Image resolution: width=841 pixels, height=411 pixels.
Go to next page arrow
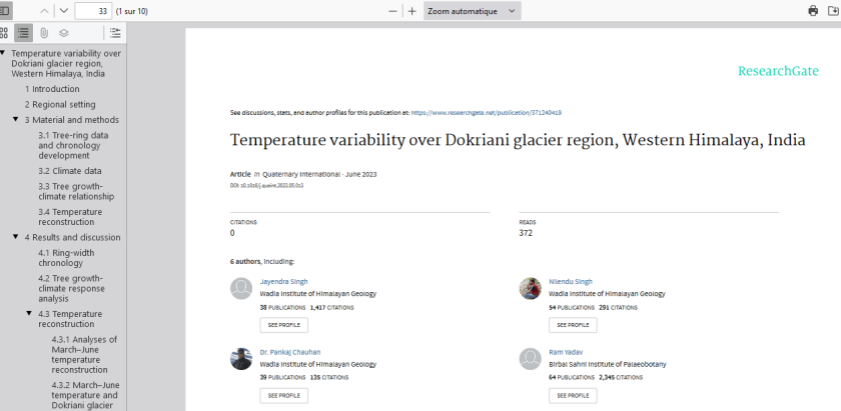coord(63,10)
